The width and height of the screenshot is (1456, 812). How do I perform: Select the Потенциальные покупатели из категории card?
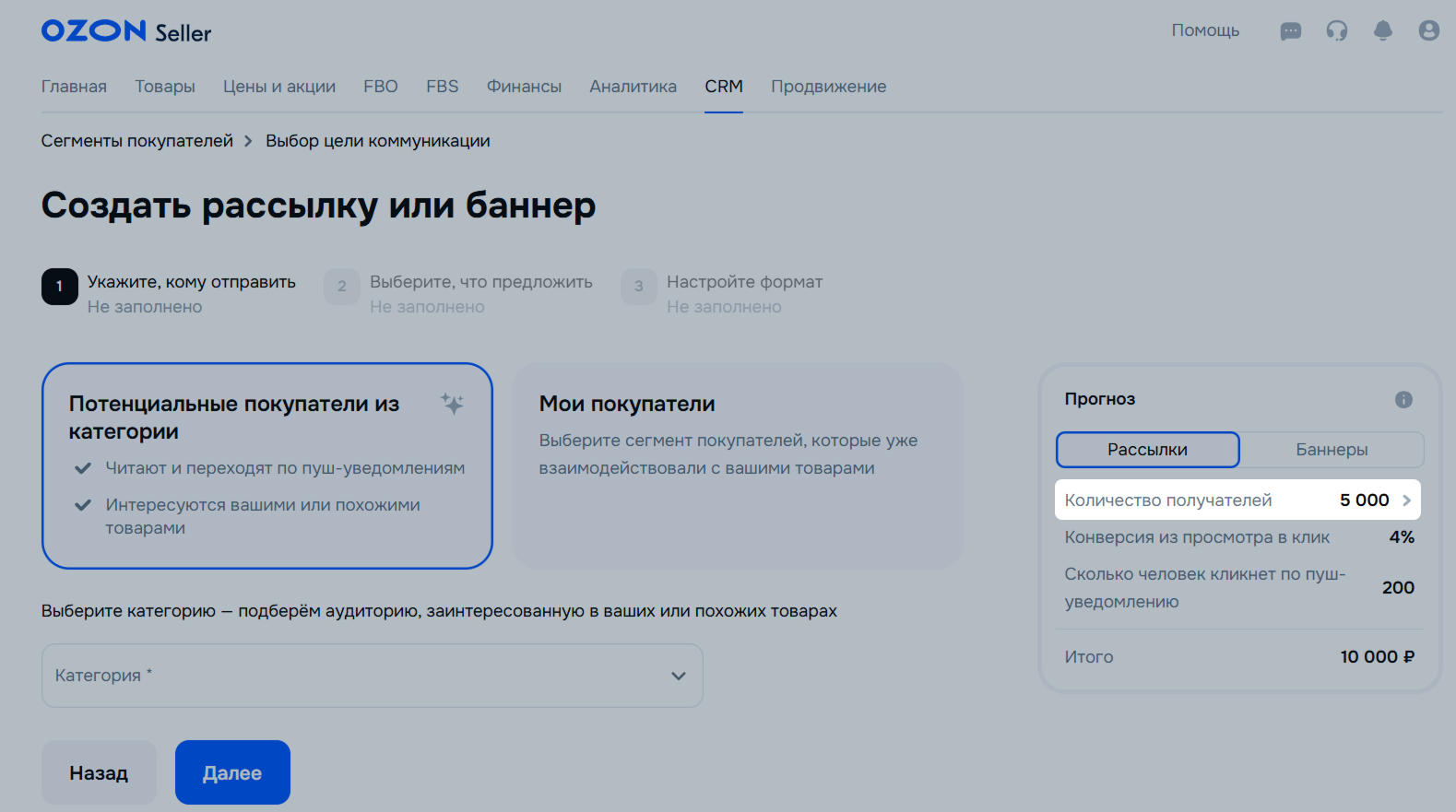point(266,465)
